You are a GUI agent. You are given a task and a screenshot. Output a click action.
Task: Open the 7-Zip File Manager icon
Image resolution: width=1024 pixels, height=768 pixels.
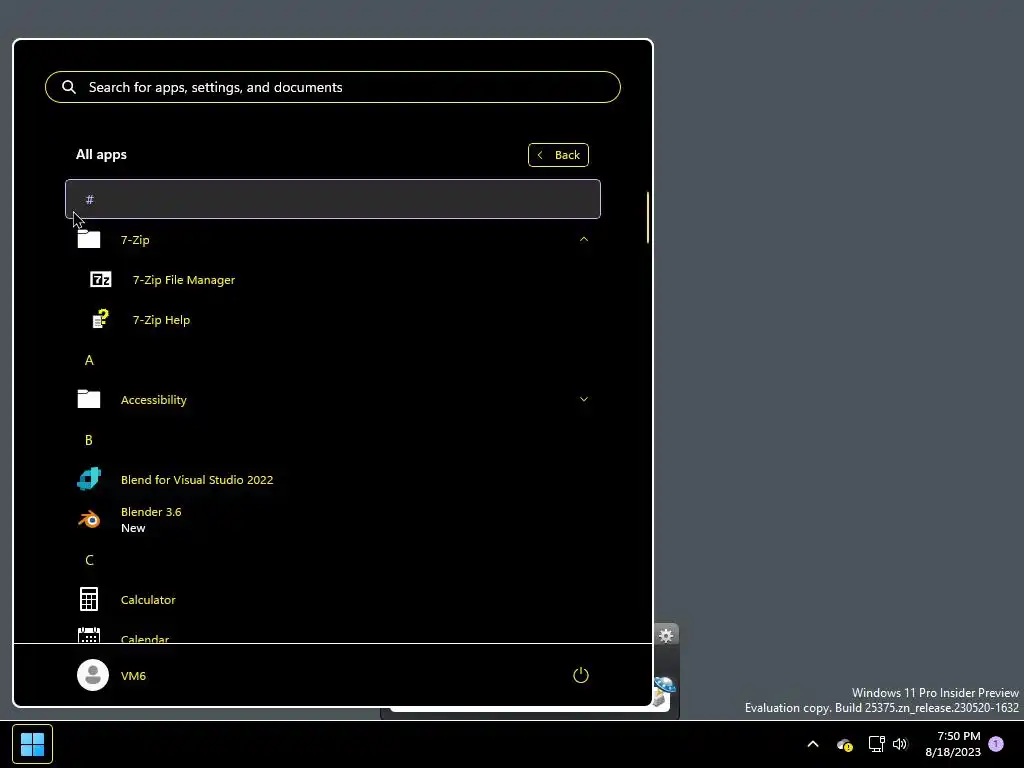pyautogui.click(x=101, y=280)
